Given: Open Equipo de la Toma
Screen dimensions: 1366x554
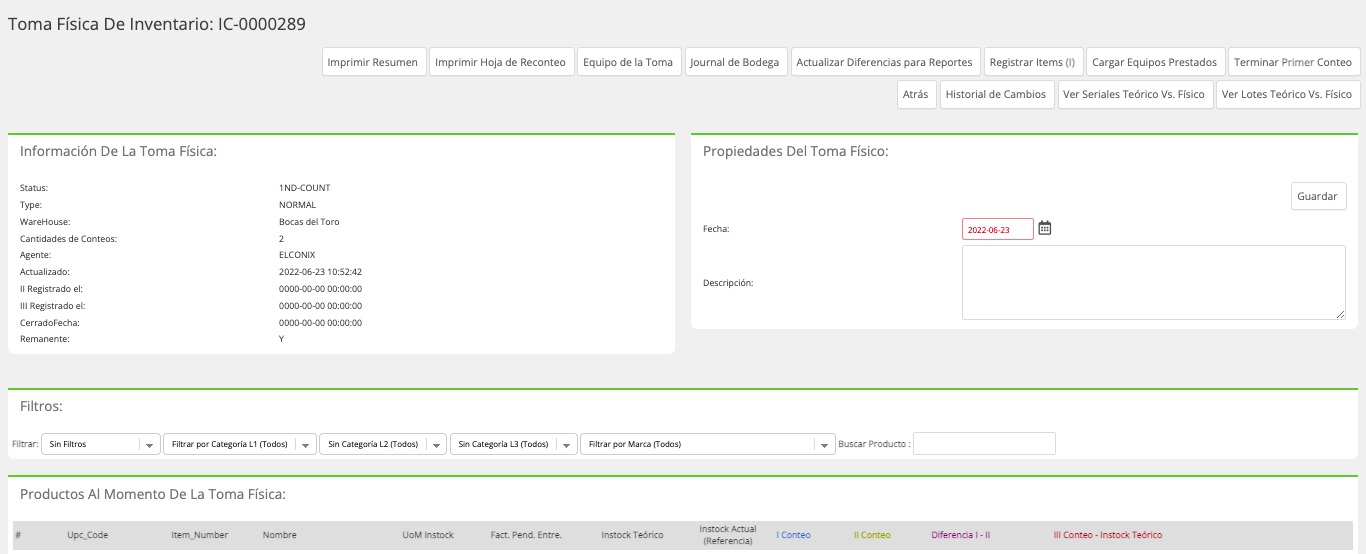Looking at the screenshot, I should 628,62.
